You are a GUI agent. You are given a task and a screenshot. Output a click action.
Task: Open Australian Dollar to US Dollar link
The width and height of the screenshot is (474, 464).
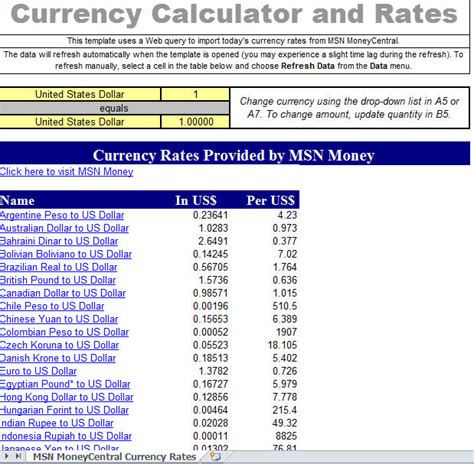[x=64, y=228]
